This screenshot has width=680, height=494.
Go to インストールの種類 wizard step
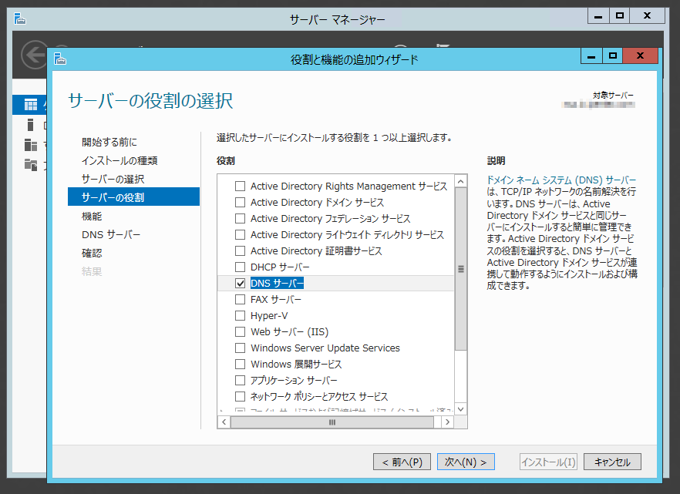coord(120,160)
